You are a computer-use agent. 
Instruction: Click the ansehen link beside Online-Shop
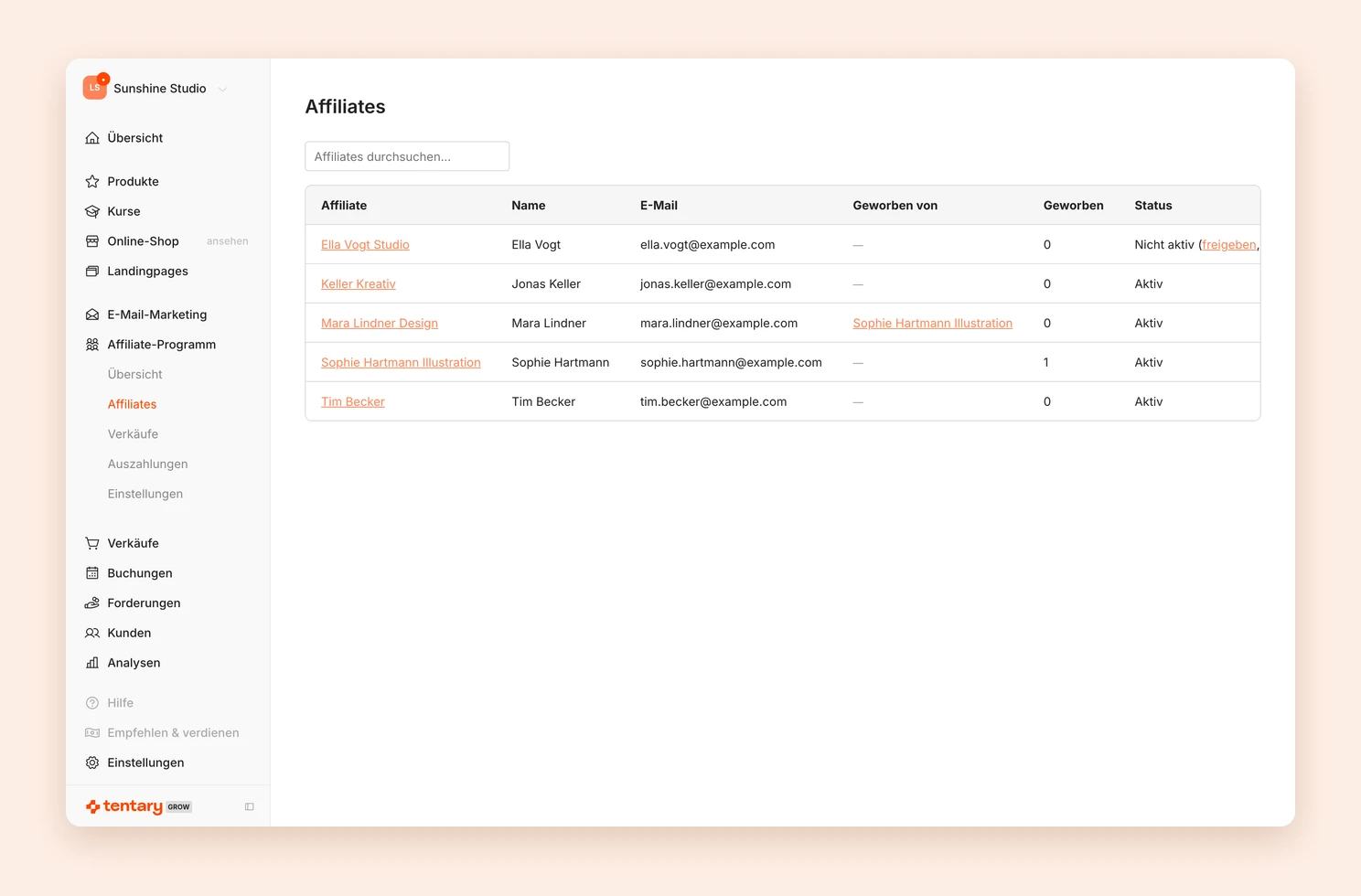(x=227, y=241)
